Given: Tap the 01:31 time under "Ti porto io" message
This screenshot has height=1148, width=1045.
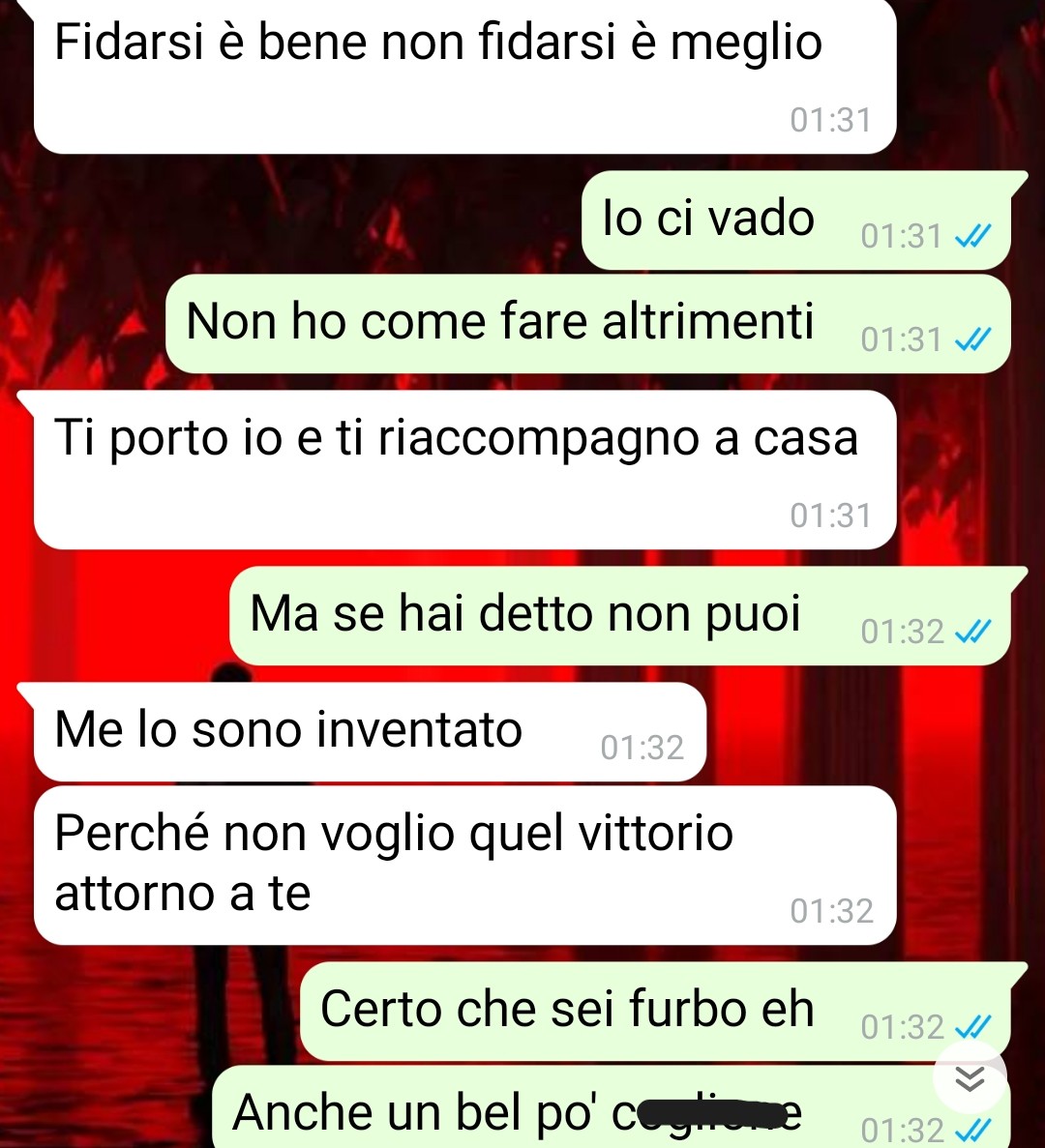Looking at the screenshot, I should pos(830,515).
